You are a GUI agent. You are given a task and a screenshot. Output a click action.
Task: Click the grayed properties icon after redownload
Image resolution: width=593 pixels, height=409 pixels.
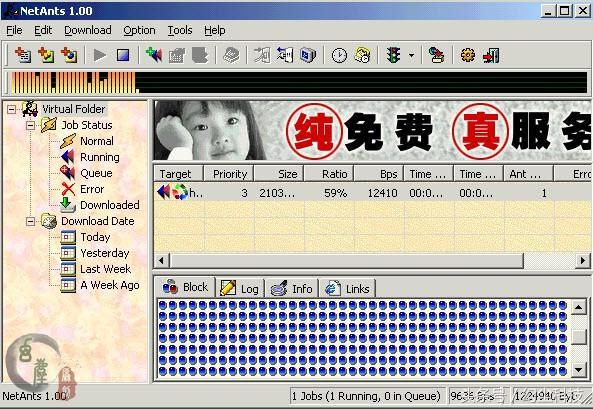pyautogui.click(x=177, y=56)
